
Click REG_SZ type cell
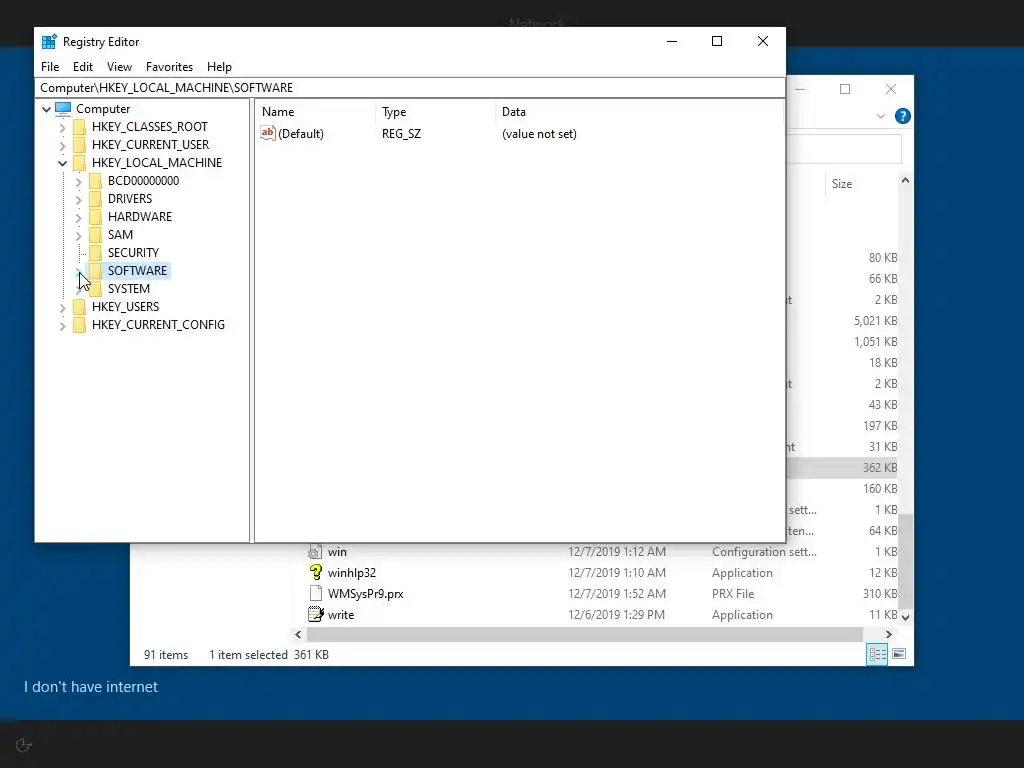[x=402, y=134]
